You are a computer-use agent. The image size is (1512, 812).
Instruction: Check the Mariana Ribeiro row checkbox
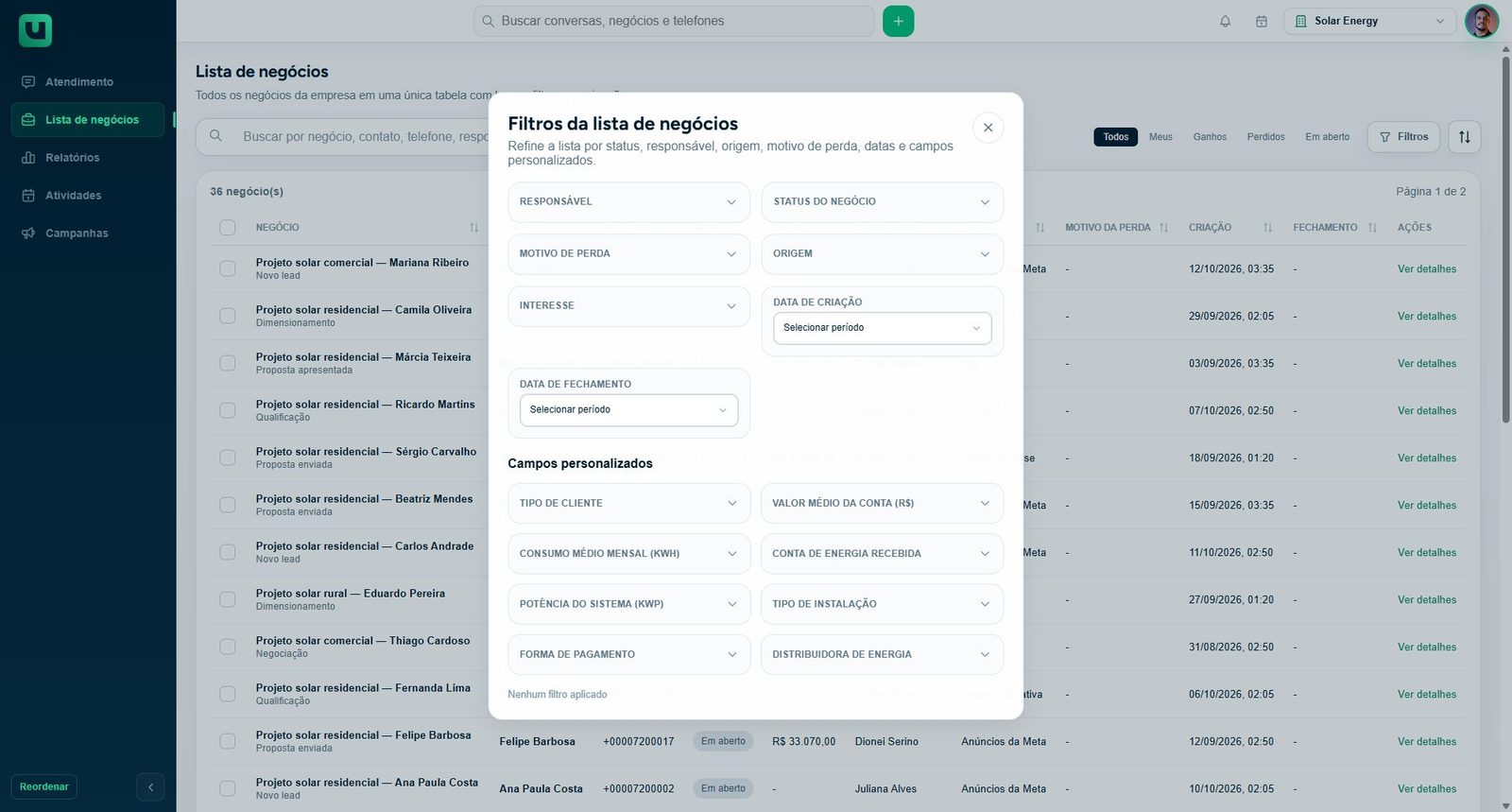(228, 268)
